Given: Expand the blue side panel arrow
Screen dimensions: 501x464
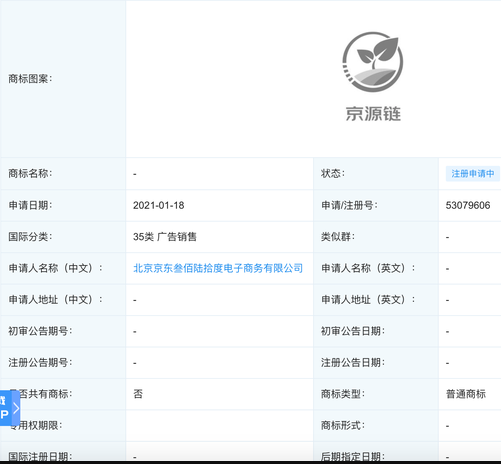Looking at the screenshot, I should pyautogui.click(x=16, y=408).
